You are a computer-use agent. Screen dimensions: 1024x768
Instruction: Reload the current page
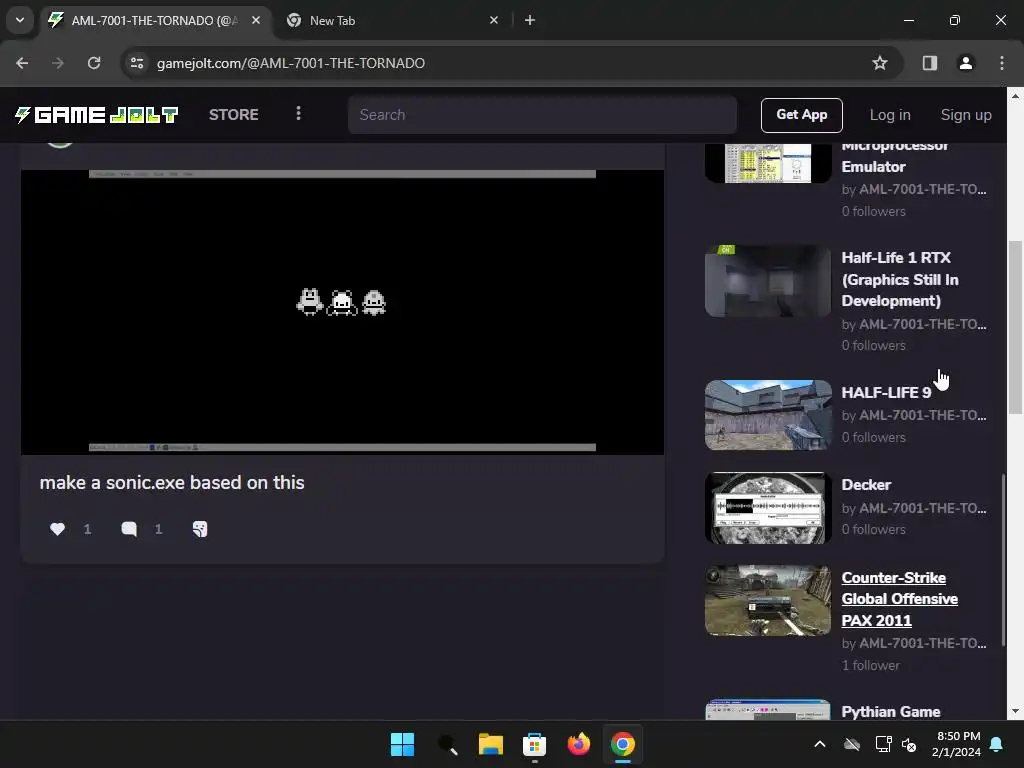point(94,63)
